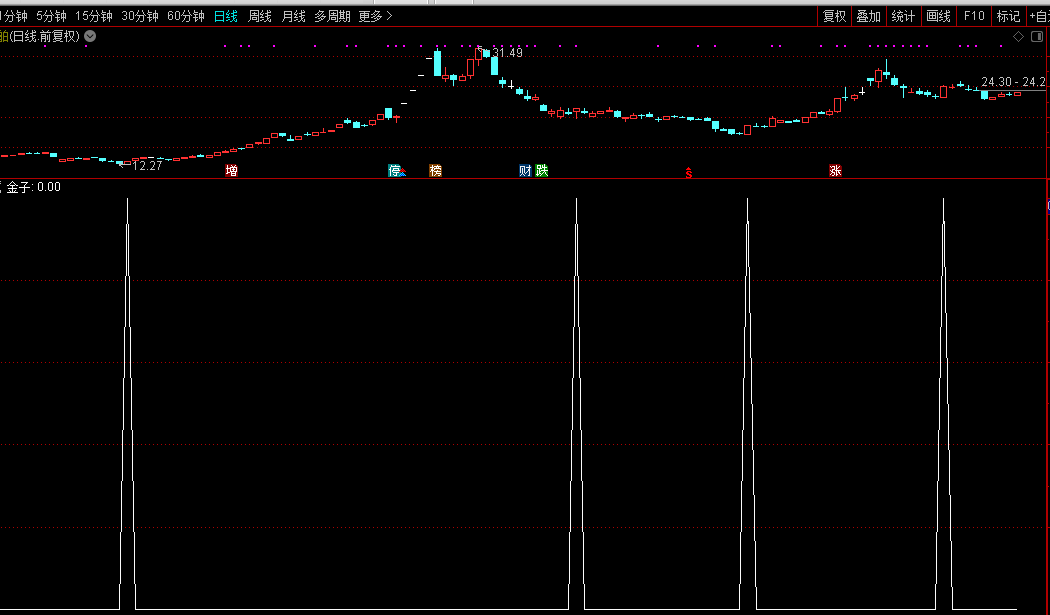Click the 榜 event marker icon
1050x615 pixels.
tap(435, 171)
